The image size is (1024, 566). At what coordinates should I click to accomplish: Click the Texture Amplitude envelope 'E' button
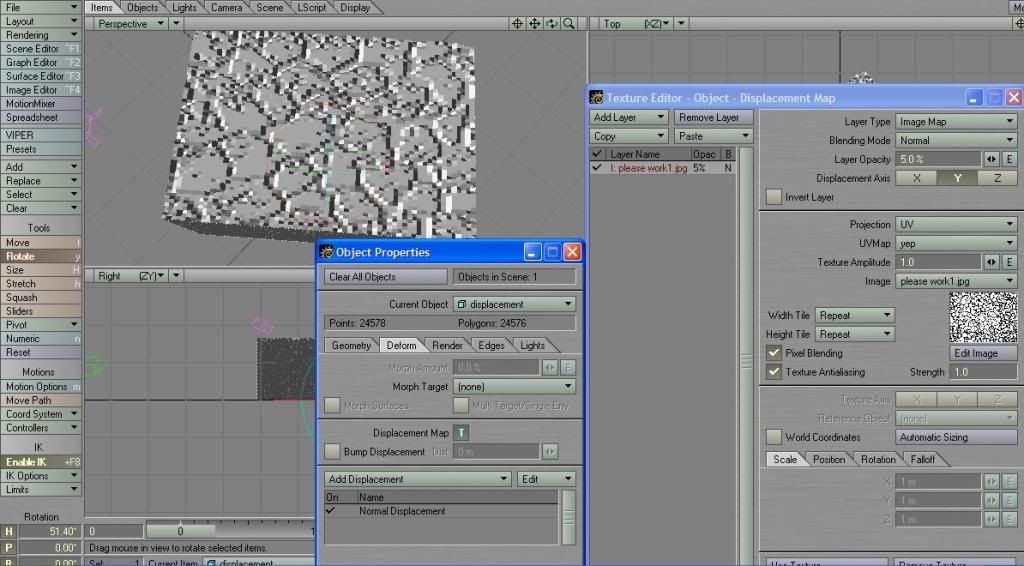click(1010, 262)
